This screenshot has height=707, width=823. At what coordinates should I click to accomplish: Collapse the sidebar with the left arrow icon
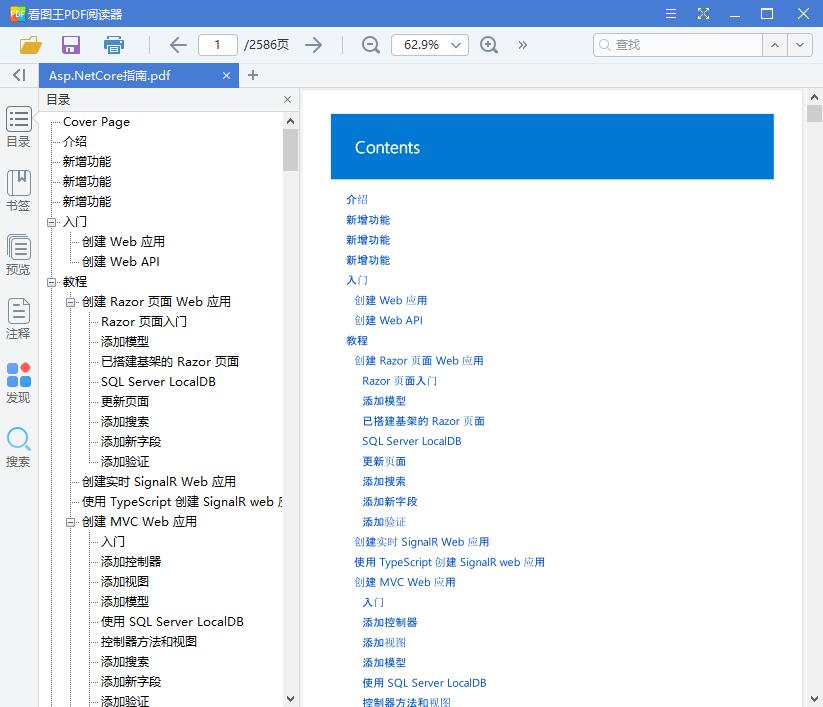[x=19, y=75]
